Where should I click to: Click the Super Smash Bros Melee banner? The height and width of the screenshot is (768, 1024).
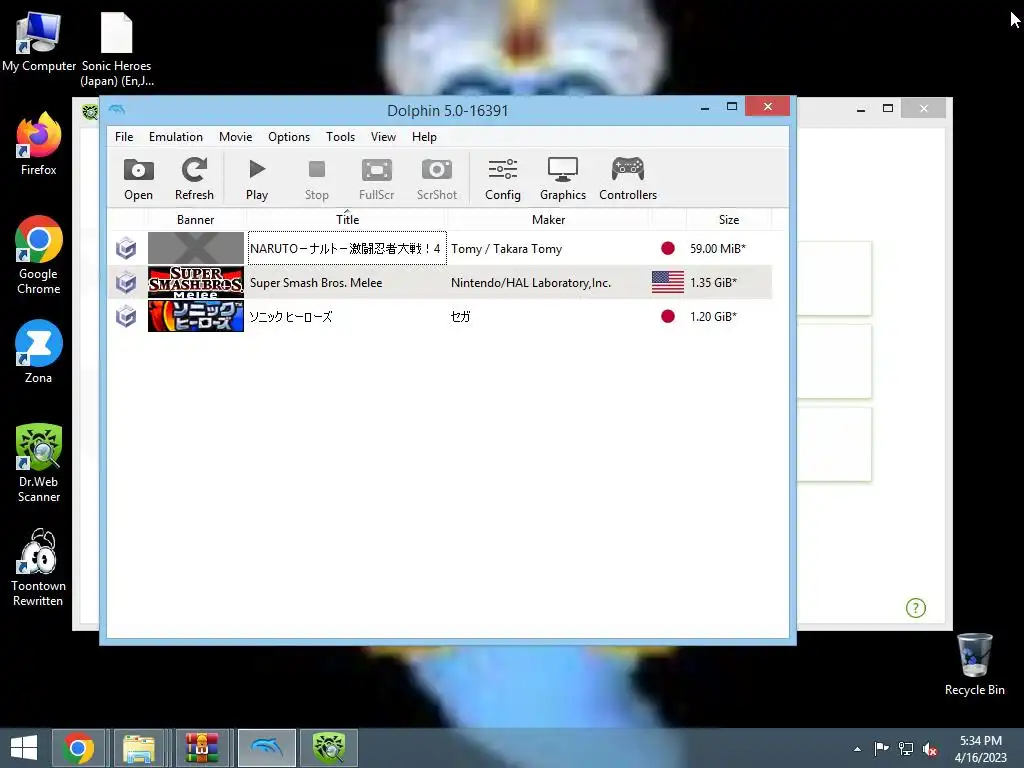195,282
